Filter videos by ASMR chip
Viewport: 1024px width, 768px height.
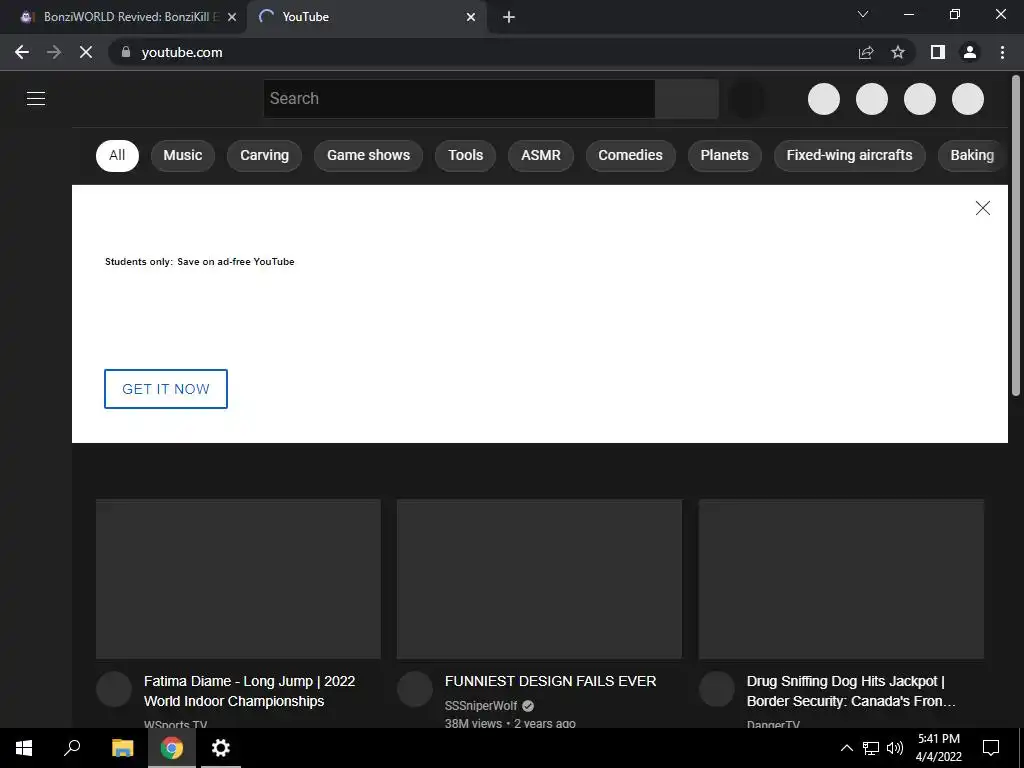(x=541, y=155)
